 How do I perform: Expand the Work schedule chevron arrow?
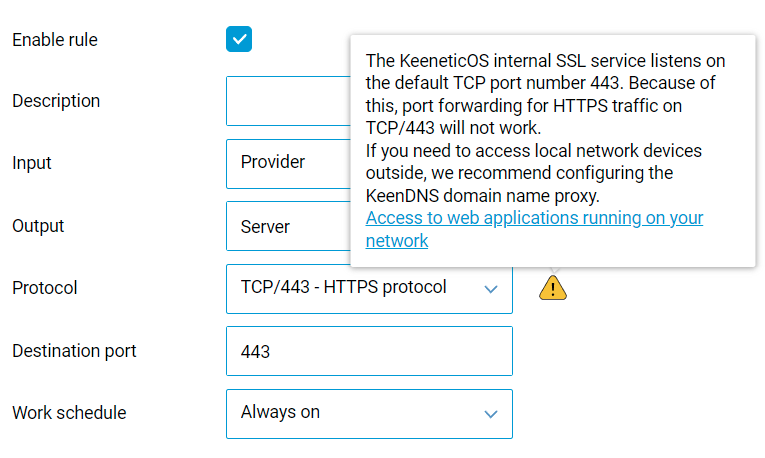coord(491,414)
